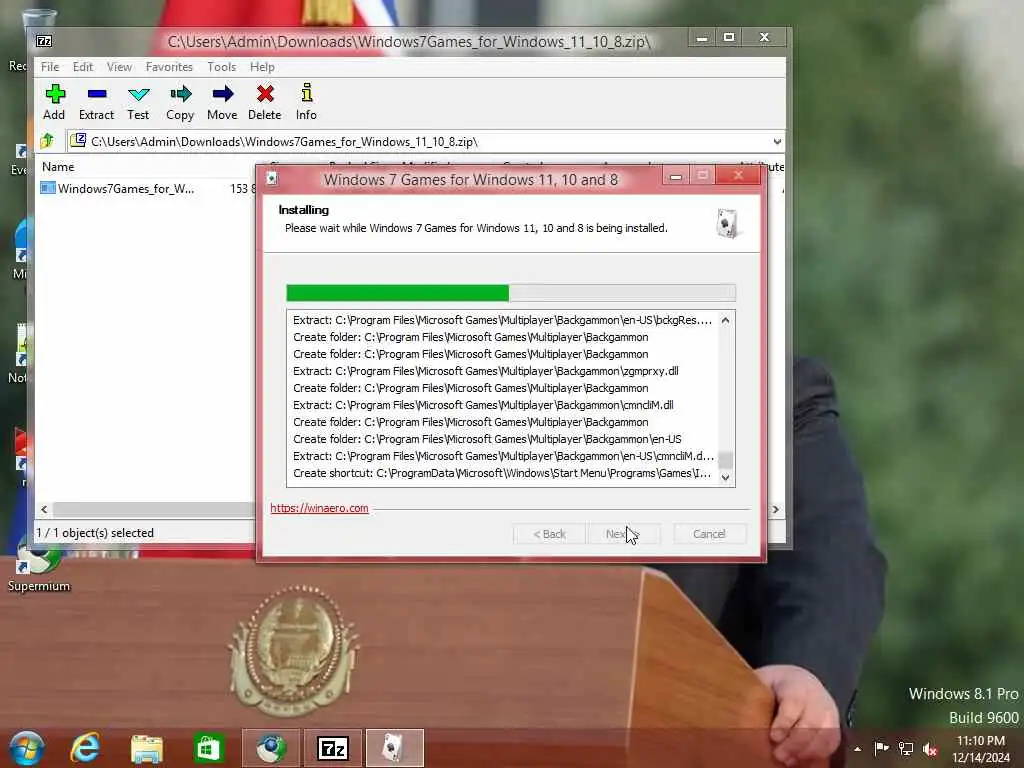
Task: Open File Explorer from taskbar
Action: [x=146, y=749]
